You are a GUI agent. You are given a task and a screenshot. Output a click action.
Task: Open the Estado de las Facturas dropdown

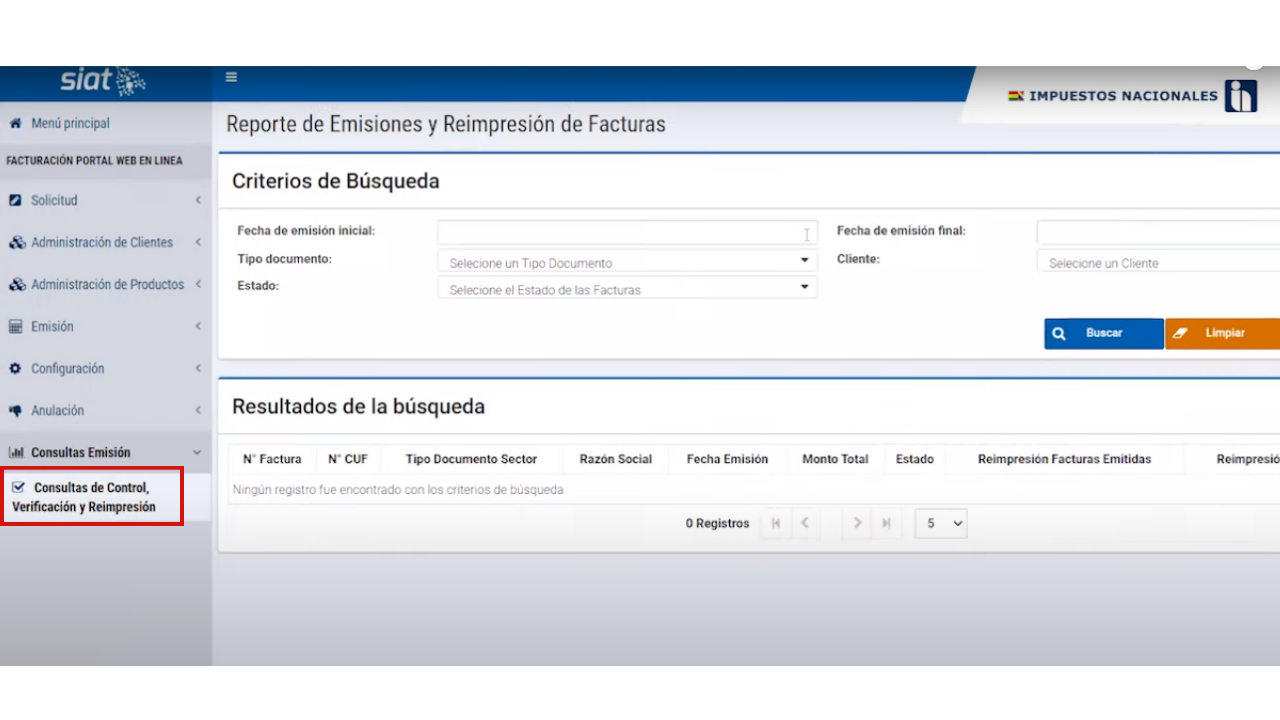click(x=627, y=289)
